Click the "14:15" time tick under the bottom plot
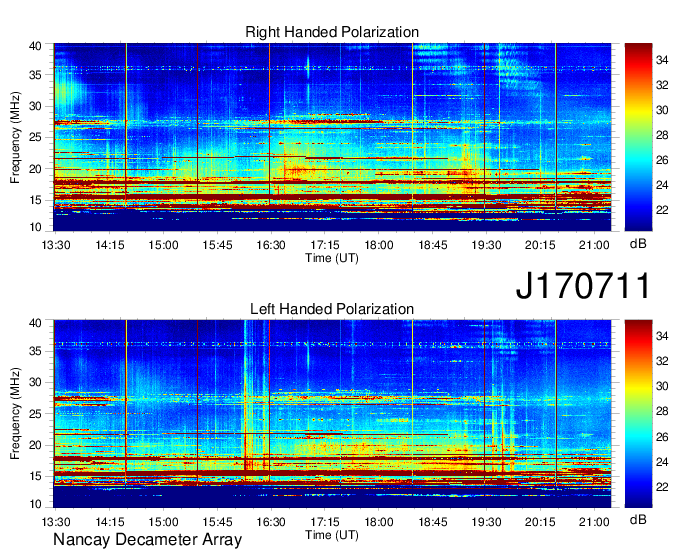Image resolution: width=680 pixels, height=552 pixels. [x=110, y=522]
